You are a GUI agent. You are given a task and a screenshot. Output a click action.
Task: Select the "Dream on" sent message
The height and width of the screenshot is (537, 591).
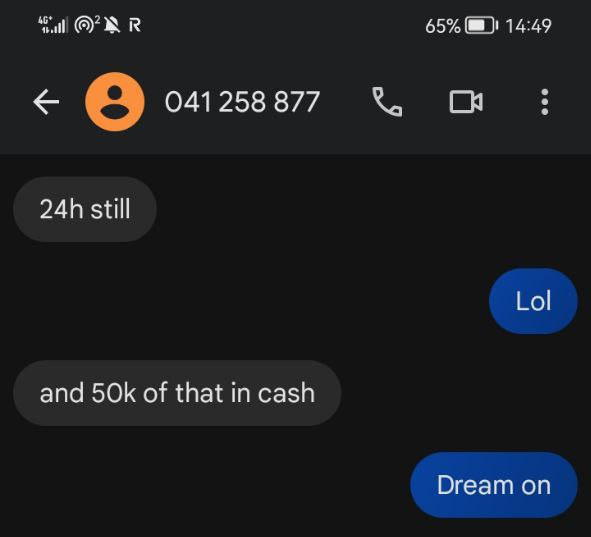click(x=494, y=485)
